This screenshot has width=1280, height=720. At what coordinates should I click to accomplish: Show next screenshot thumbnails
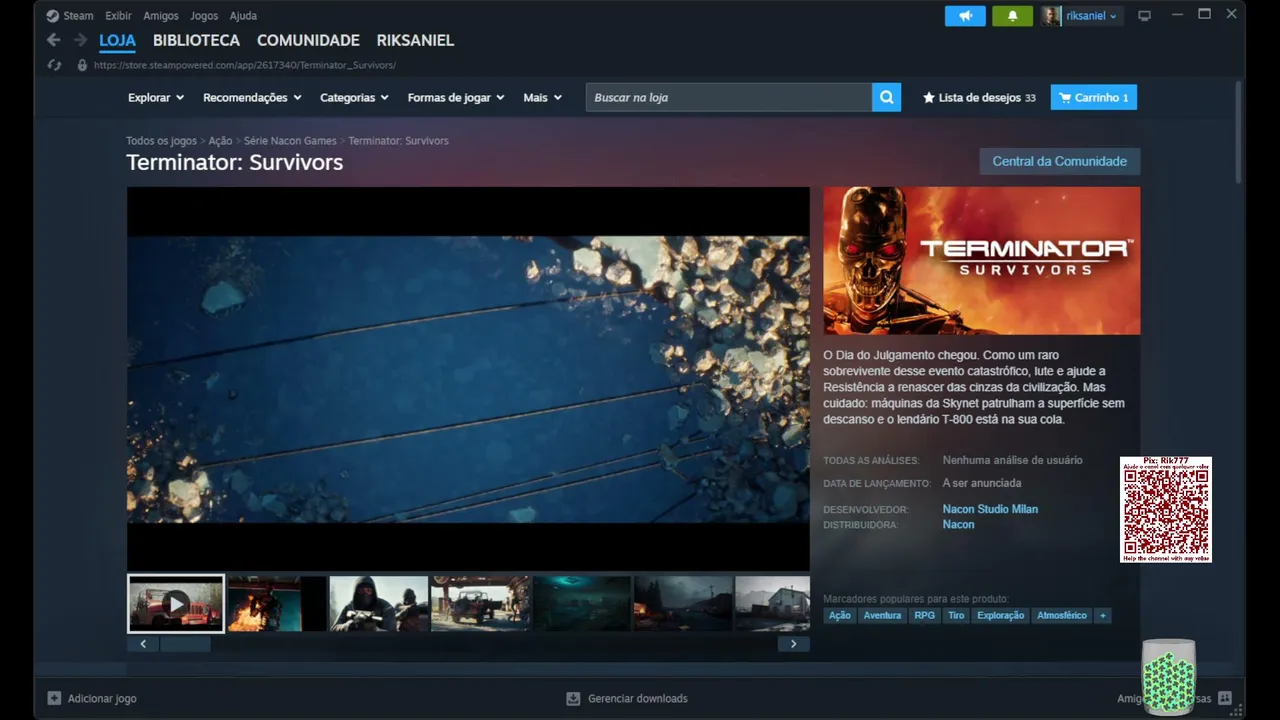pyautogui.click(x=794, y=644)
